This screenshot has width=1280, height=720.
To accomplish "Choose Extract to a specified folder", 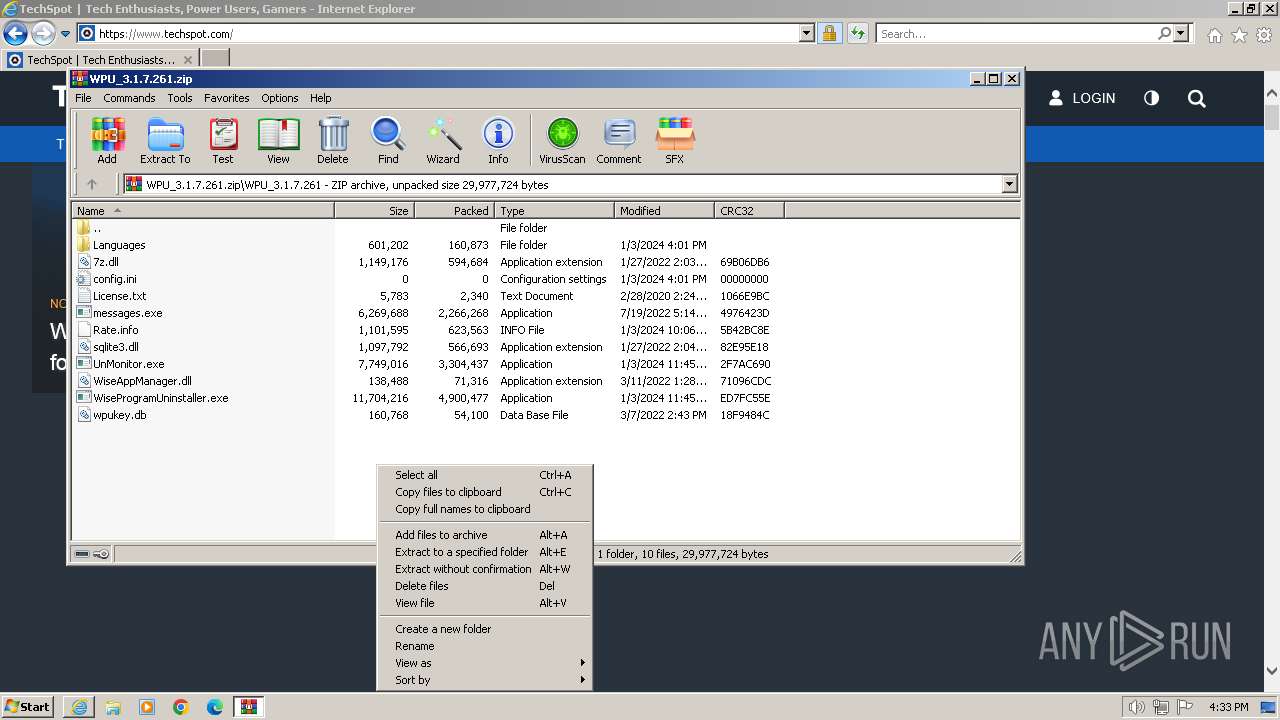I will coord(485,552).
